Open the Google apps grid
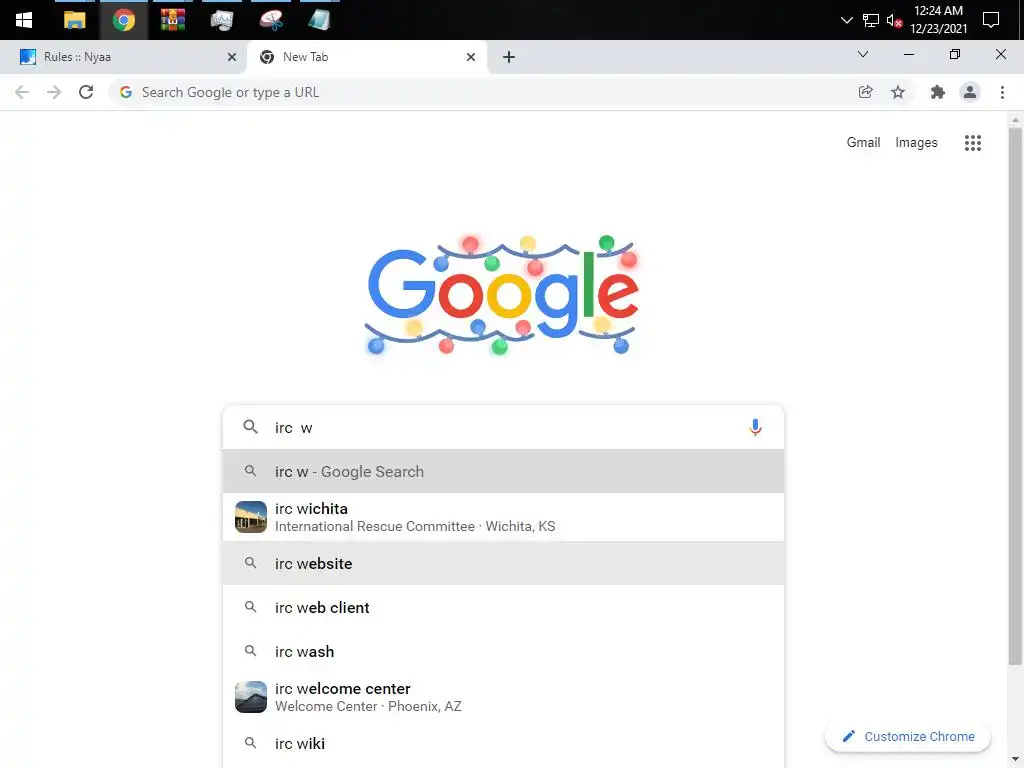The image size is (1024, 768). pos(972,143)
